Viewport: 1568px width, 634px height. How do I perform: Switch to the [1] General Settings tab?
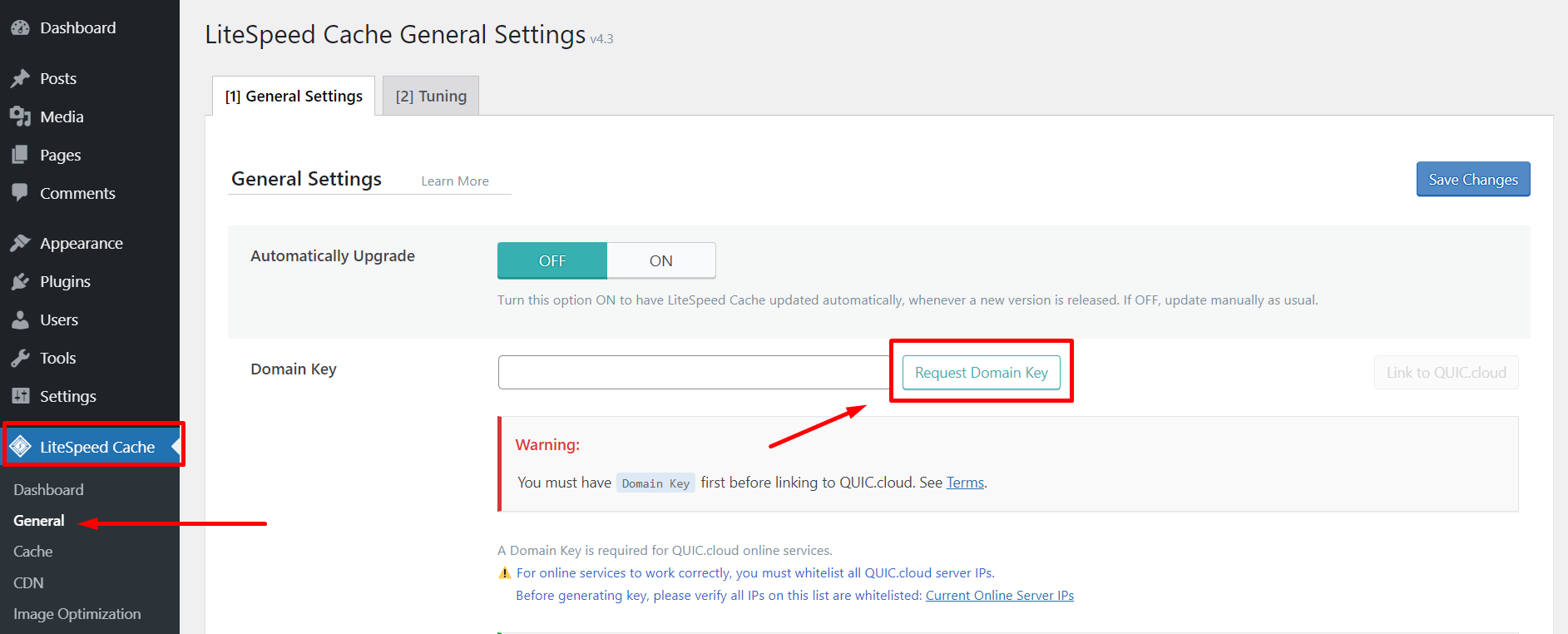[x=294, y=96]
